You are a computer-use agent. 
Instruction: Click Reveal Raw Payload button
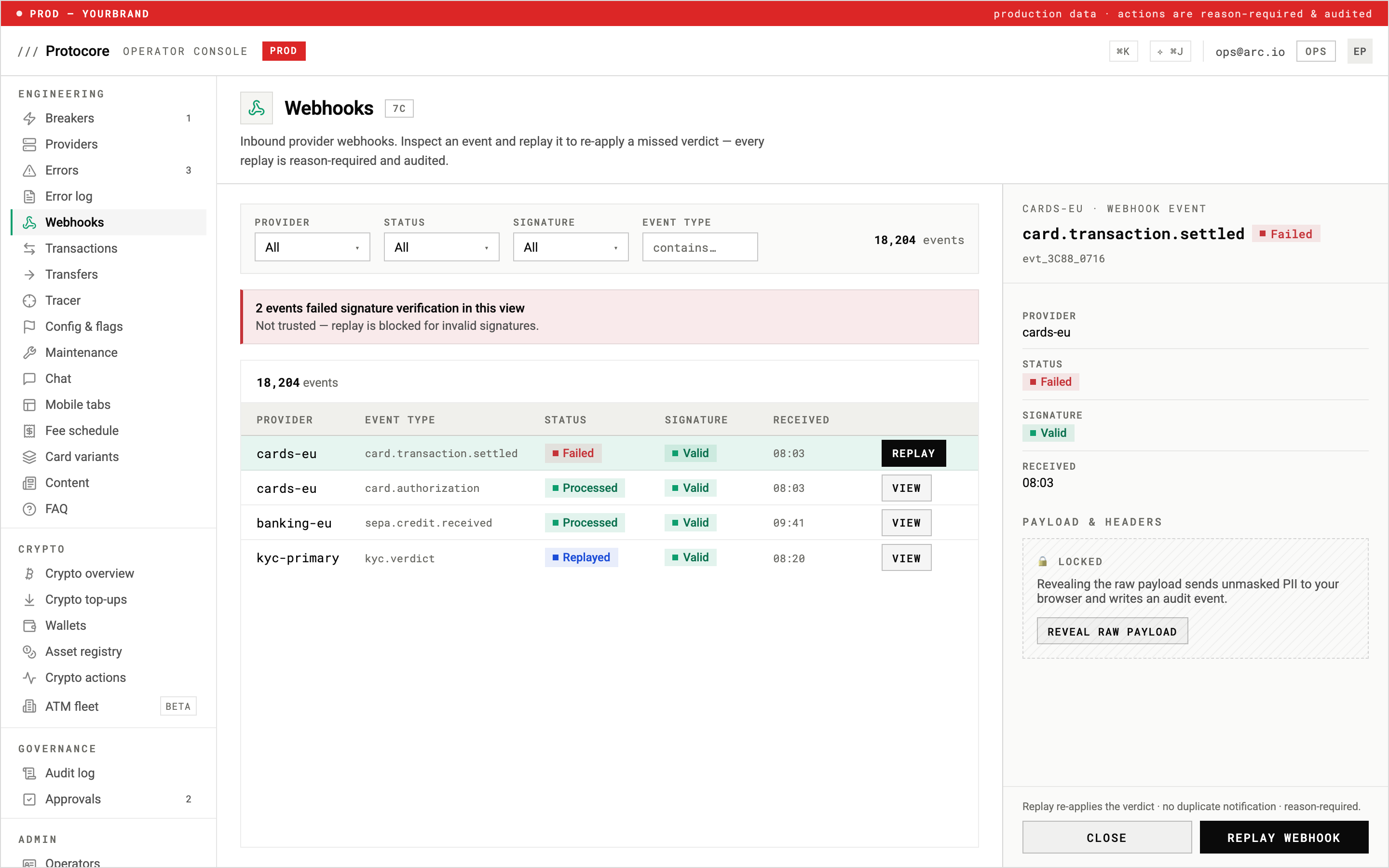1112,632
